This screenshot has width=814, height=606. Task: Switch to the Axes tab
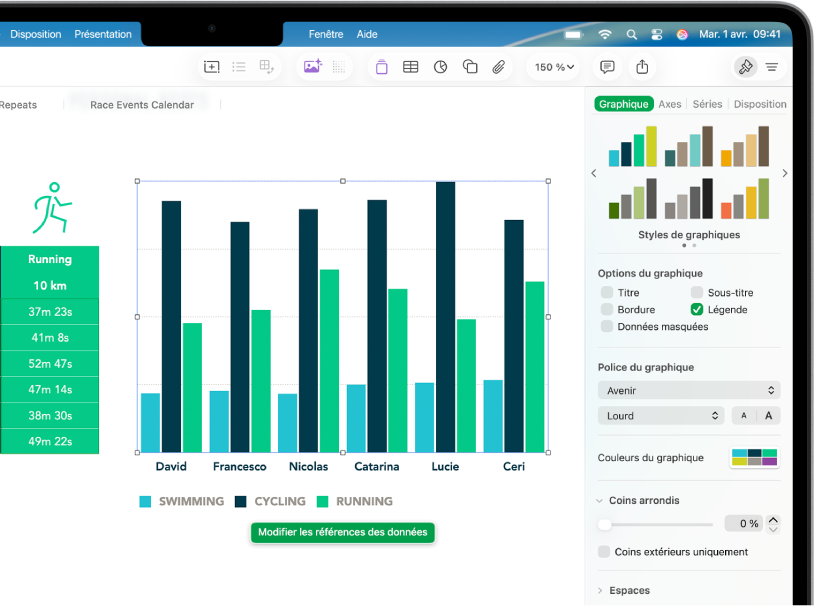669,104
